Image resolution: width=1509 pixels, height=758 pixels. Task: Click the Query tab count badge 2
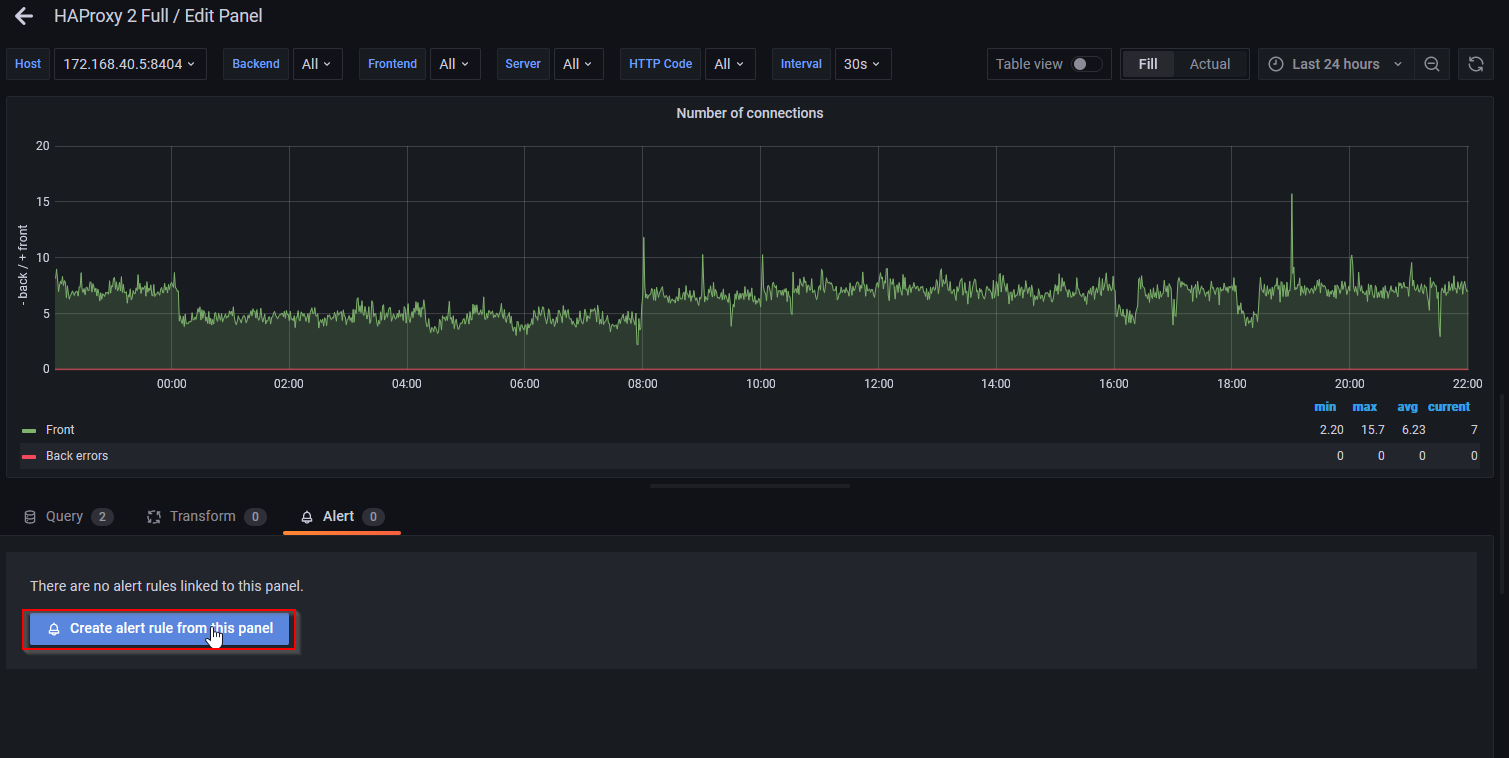(x=102, y=517)
